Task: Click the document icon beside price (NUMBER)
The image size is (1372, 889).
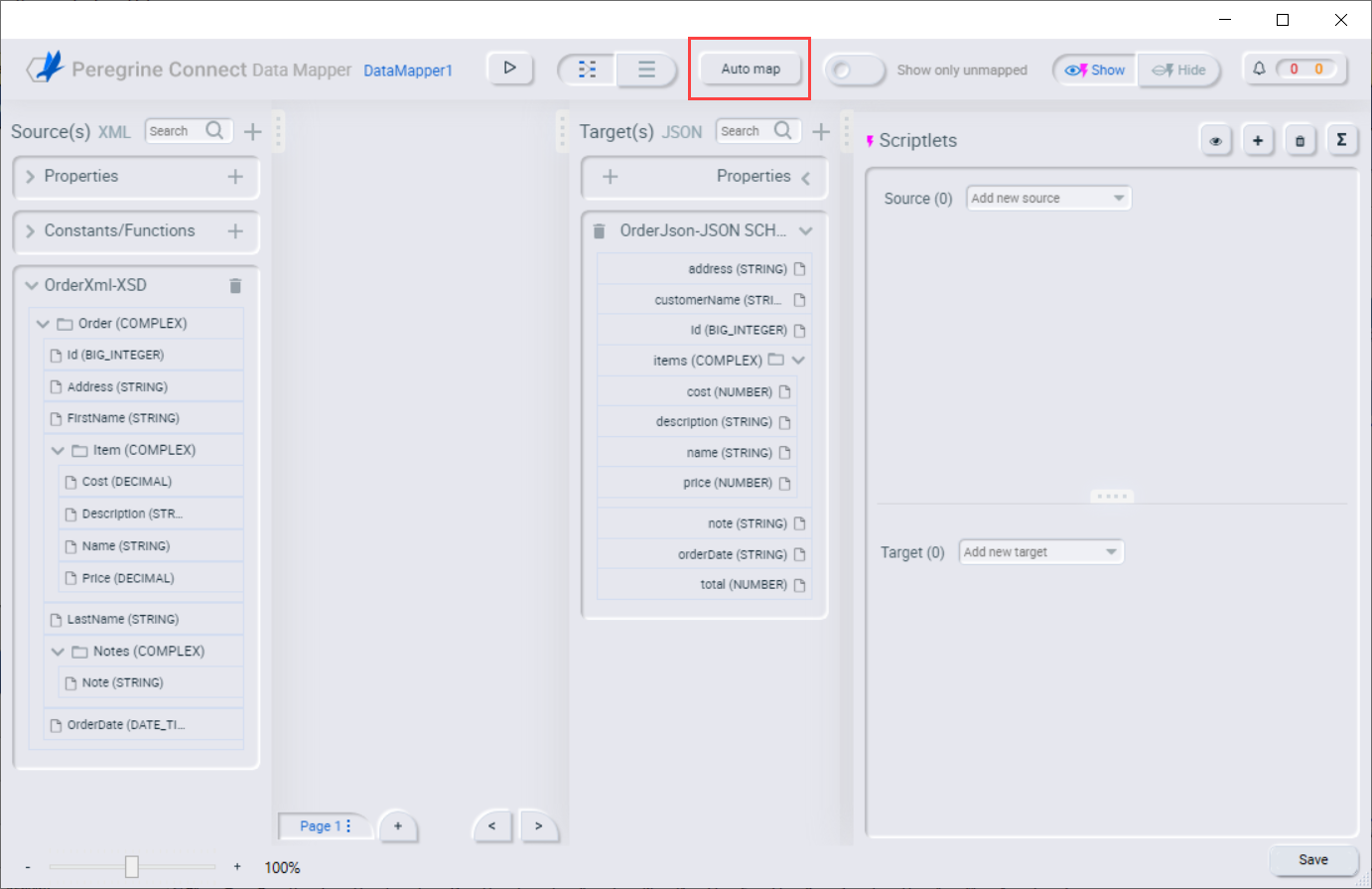Action: point(785,483)
